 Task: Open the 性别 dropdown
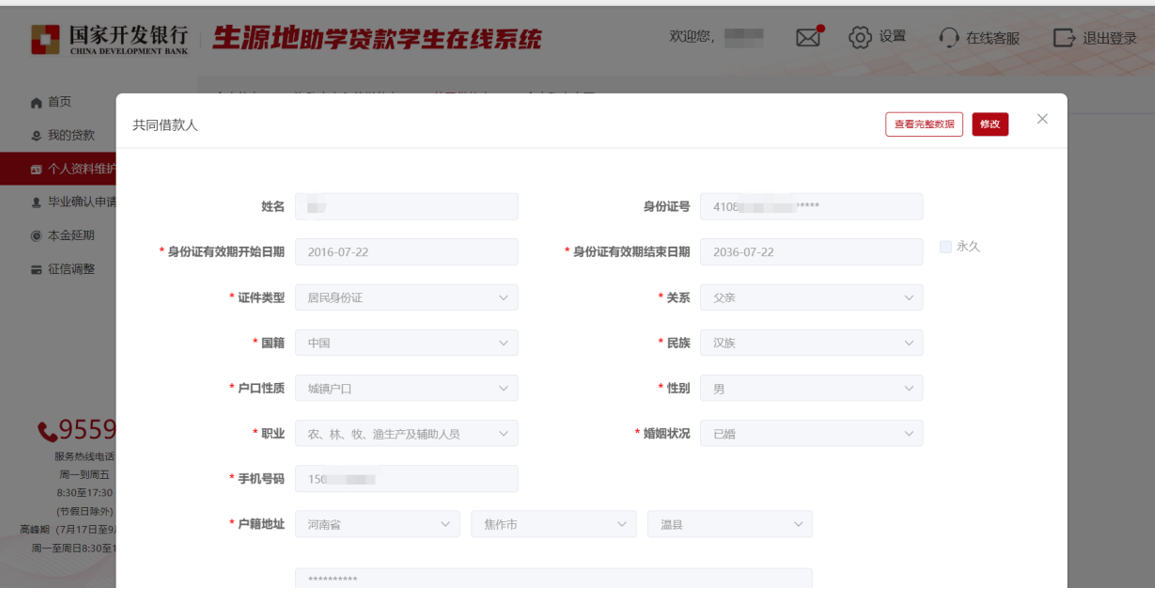[x=811, y=388]
